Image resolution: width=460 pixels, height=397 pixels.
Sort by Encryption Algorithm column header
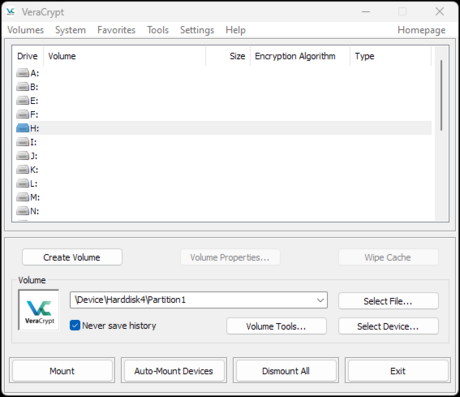pyautogui.click(x=300, y=56)
